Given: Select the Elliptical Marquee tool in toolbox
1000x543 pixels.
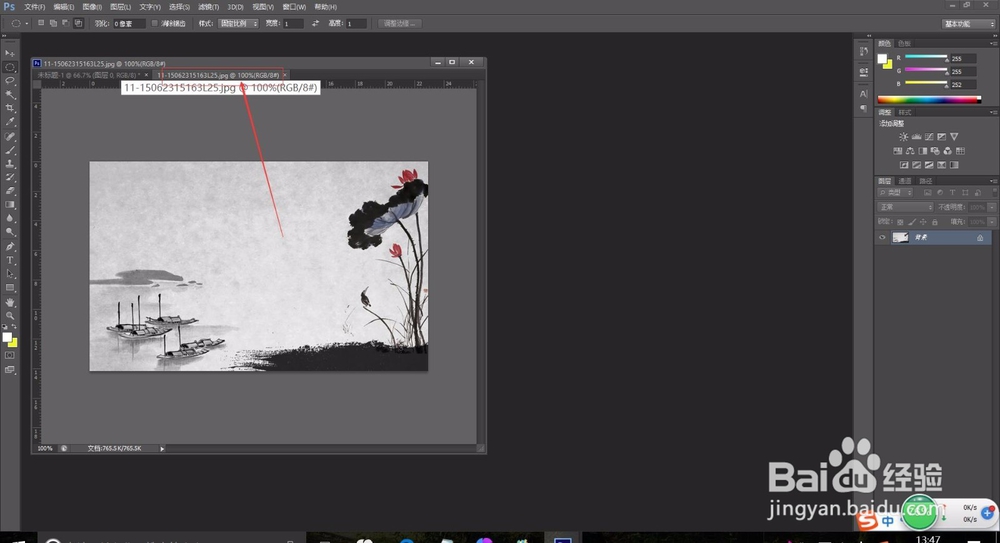Looking at the screenshot, I should tap(10, 67).
